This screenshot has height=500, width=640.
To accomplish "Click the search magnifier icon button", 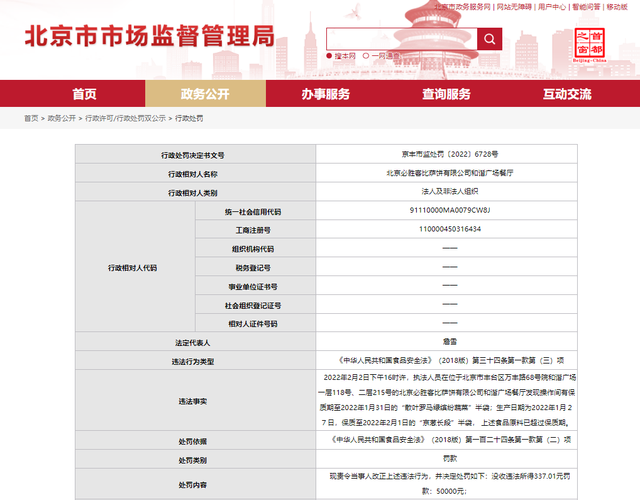I will [x=489, y=39].
